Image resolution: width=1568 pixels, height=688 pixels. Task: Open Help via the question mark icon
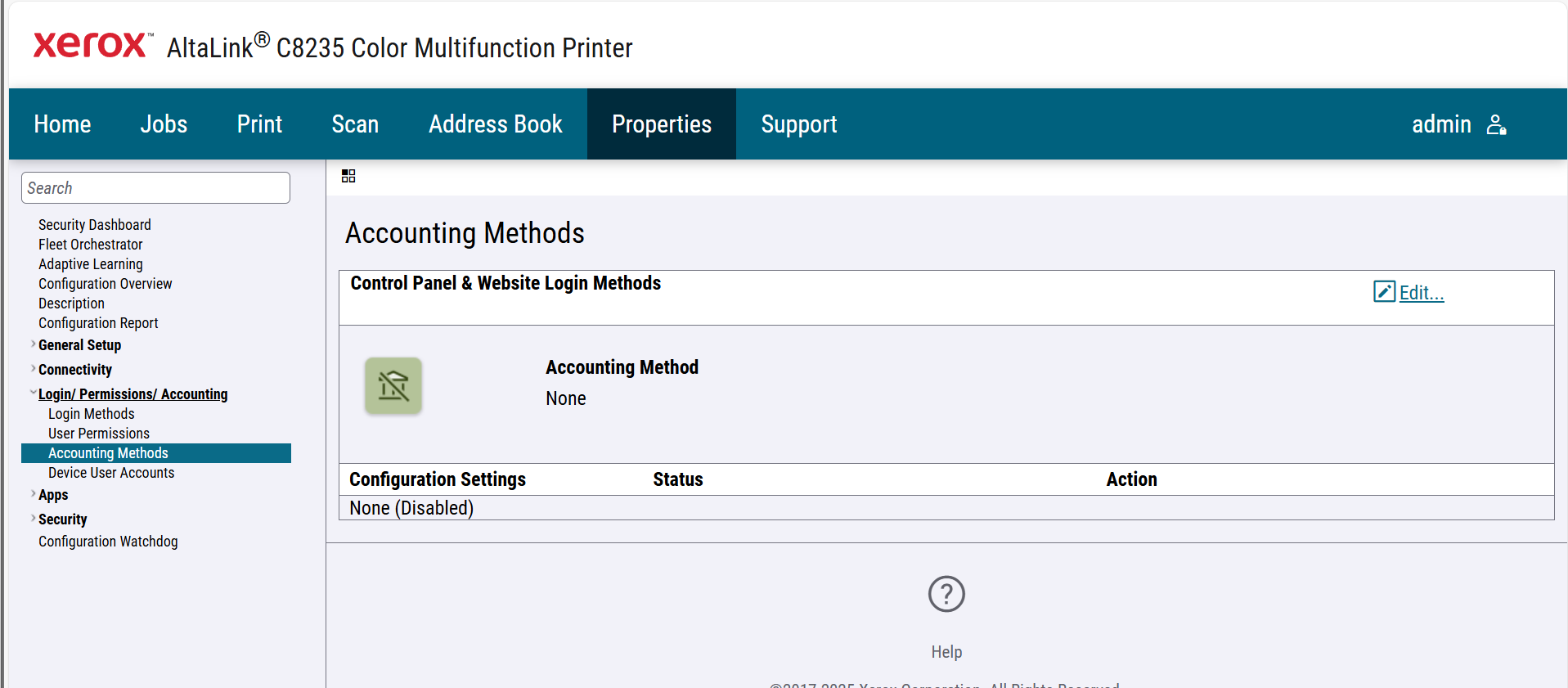tap(946, 594)
